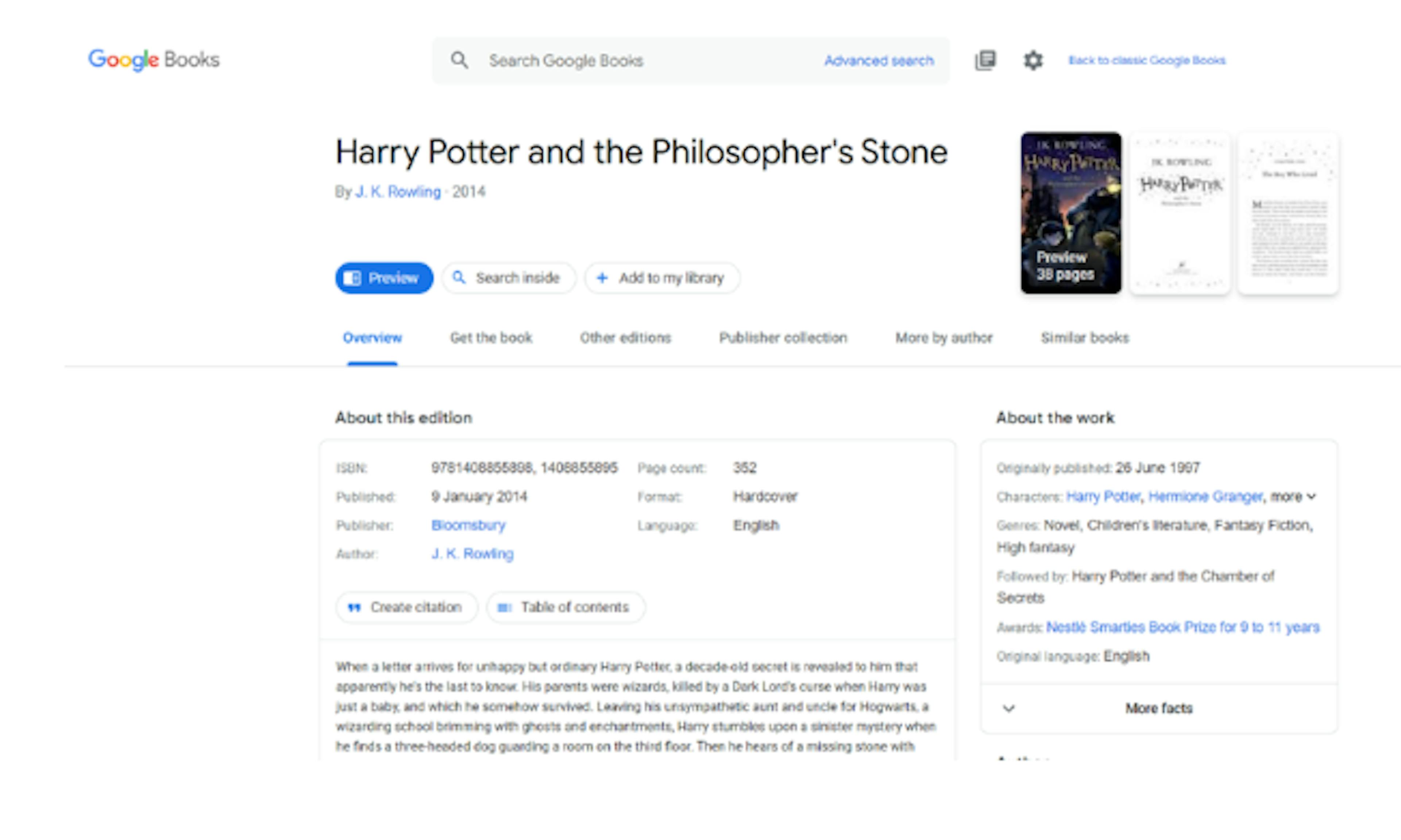Open Nestlé Smarties Book Prize link
The image size is (1401, 840).
pyautogui.click(x=1182, y=627)
